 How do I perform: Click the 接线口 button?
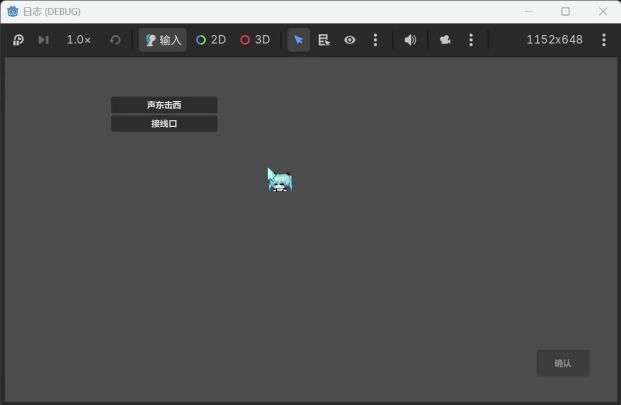click(164, 124)
